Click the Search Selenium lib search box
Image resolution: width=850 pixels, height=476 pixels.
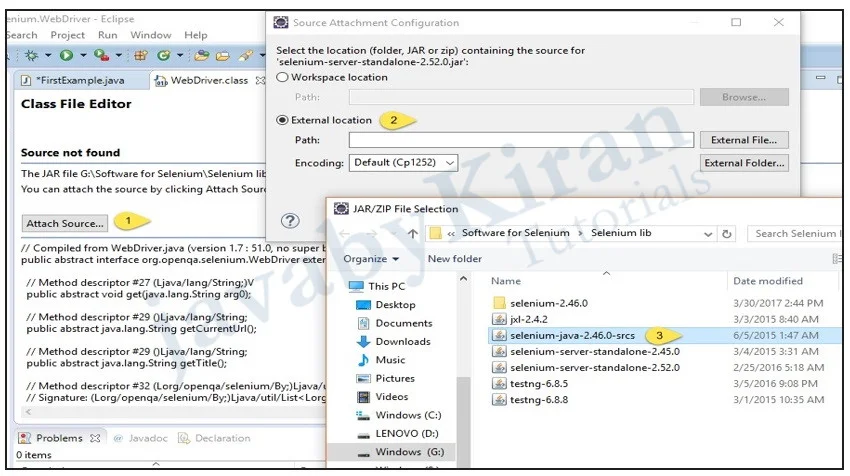[x=794, y=234]
